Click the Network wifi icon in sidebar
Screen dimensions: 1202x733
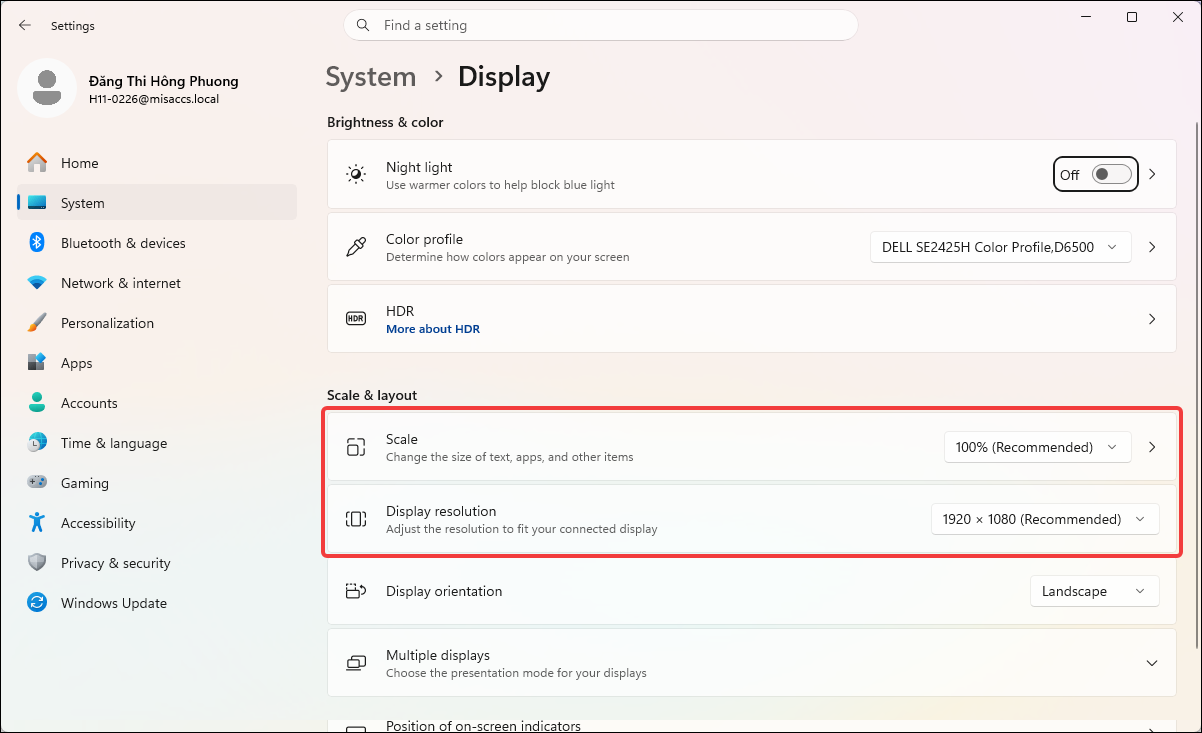point(37,283)
